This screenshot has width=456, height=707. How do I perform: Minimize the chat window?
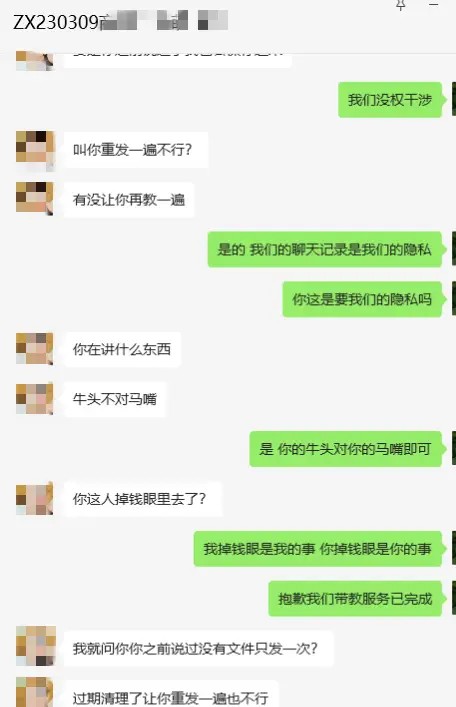click(433, 5)
